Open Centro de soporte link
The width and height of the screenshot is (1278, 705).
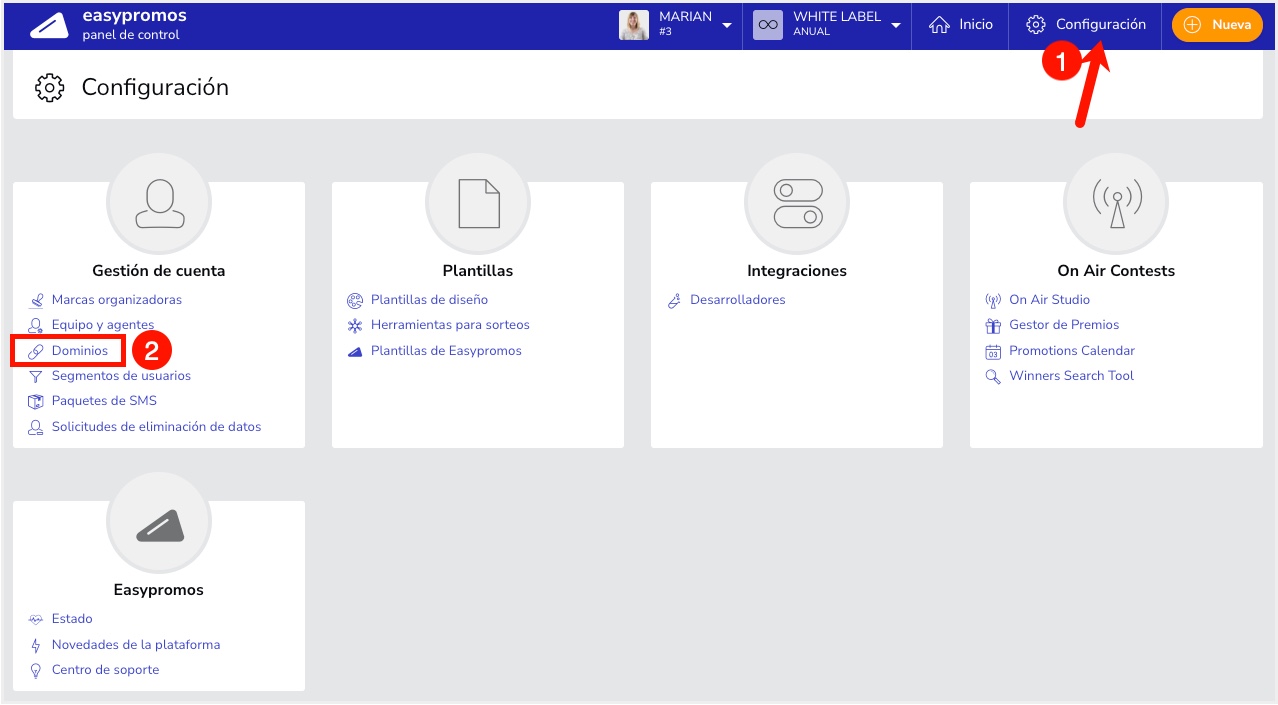click(x=105, y=669)
